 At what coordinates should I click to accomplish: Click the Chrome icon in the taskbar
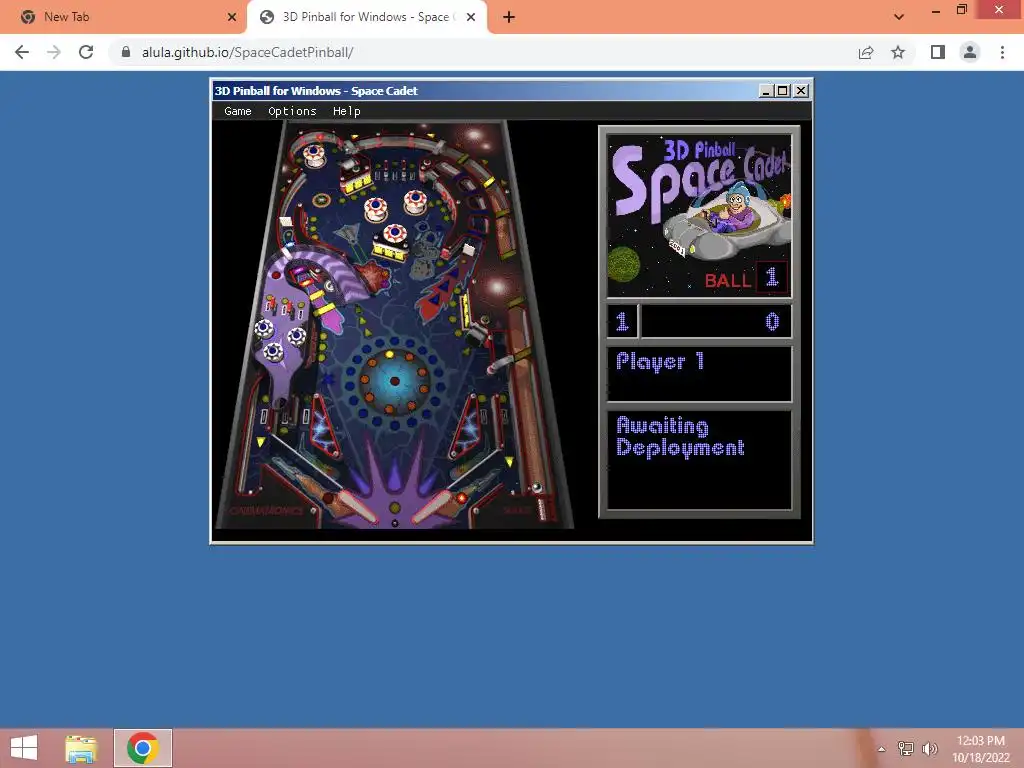[143, 748]
